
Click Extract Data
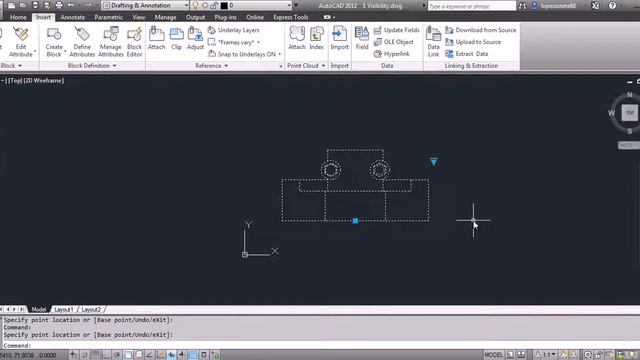coord(467,54)
